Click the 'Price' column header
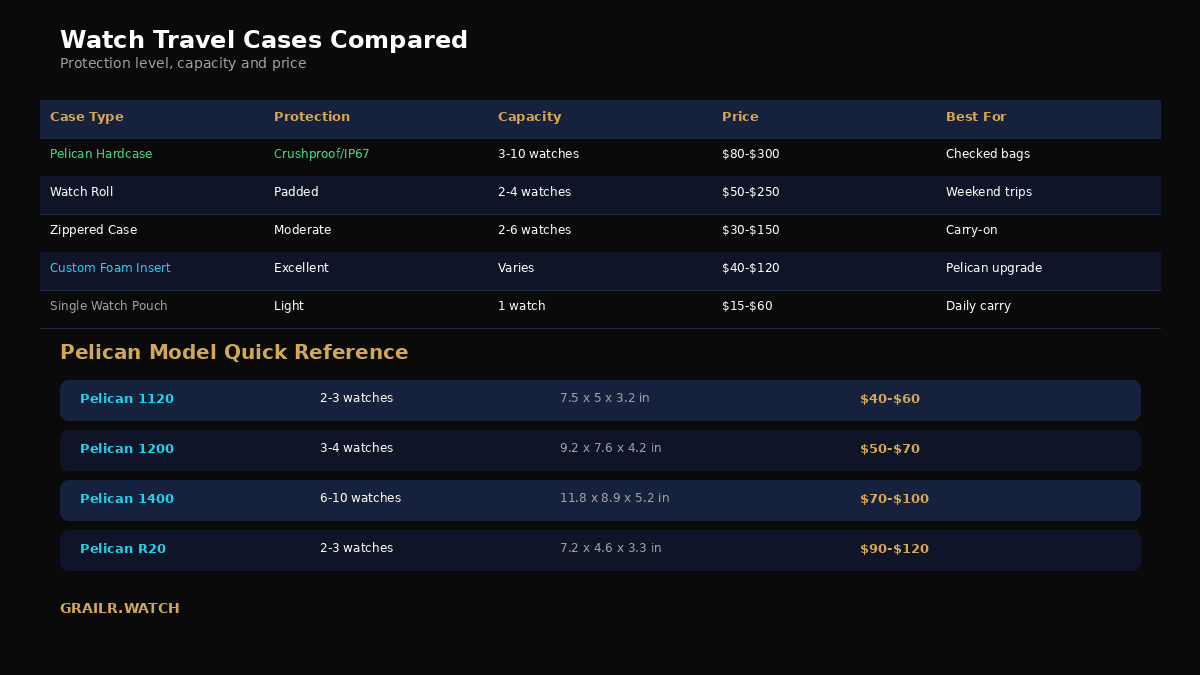The image size is (1200, 675). pyautogui.click(x=740, y=117)
